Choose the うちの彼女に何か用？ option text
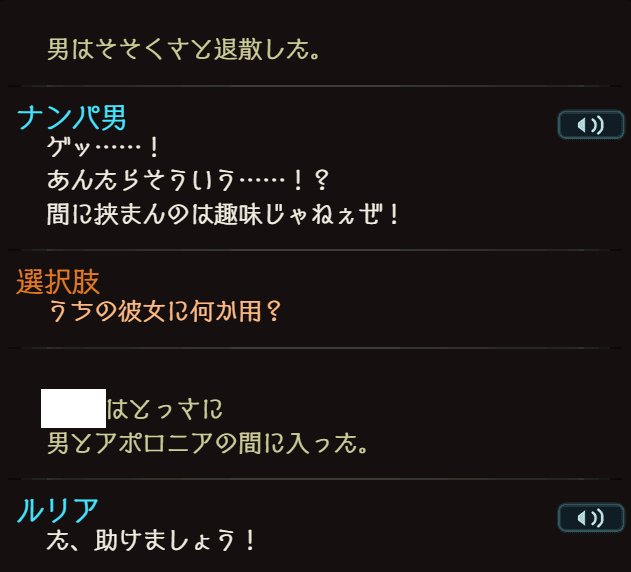This screenshot has height=572, width=631. click(165, 312)
